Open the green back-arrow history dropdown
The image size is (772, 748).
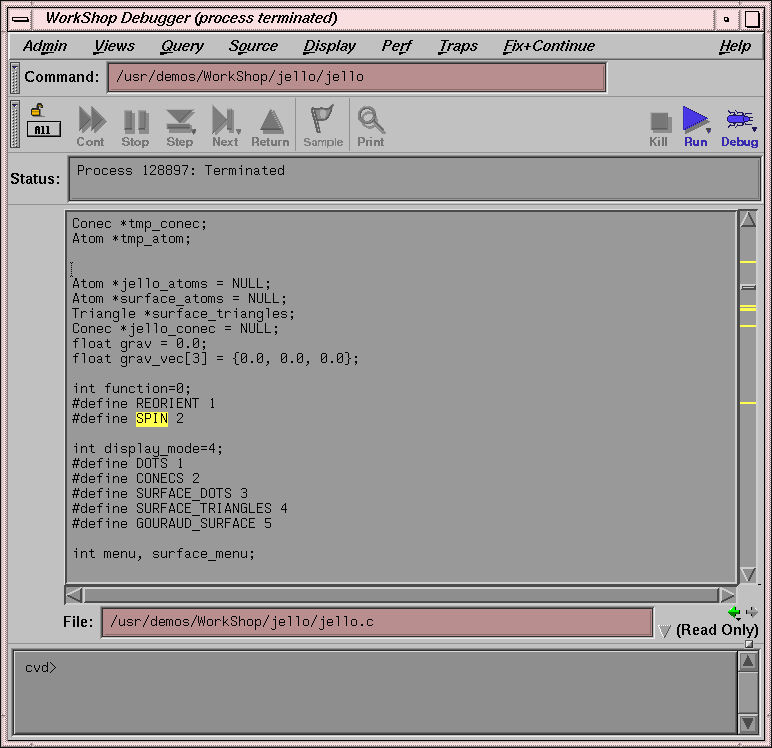pyautogui.click(x=735, y=612)
